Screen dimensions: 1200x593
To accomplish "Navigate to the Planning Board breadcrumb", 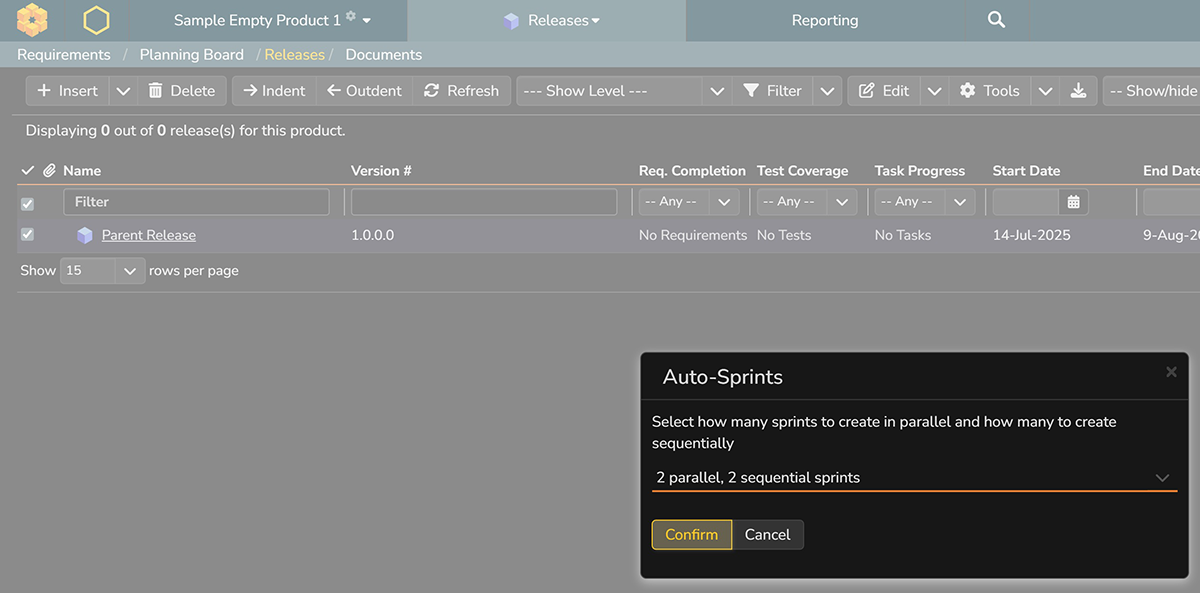I will pyautogui.click(x=191, y=54).
